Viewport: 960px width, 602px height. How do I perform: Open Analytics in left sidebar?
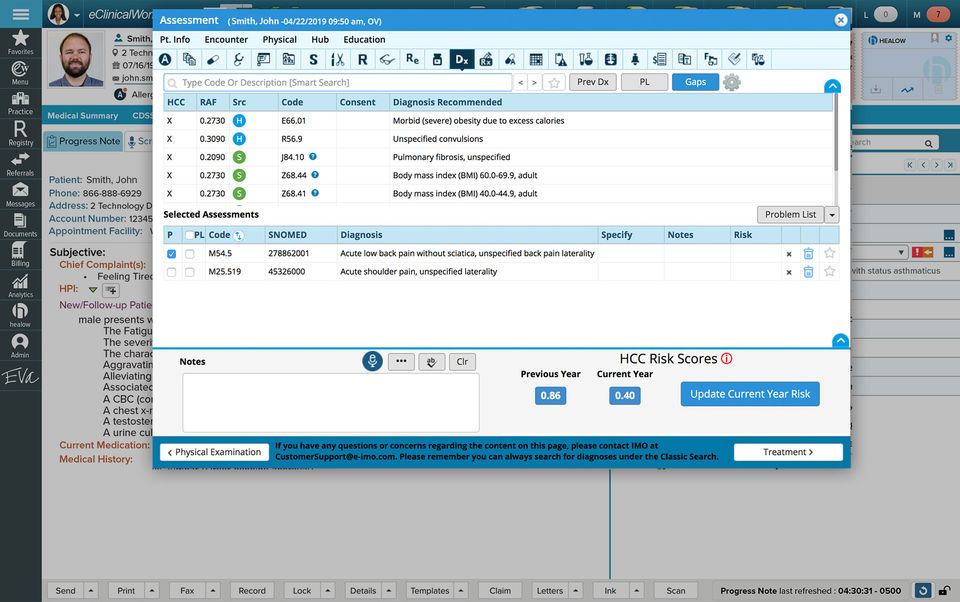(20, 285)
